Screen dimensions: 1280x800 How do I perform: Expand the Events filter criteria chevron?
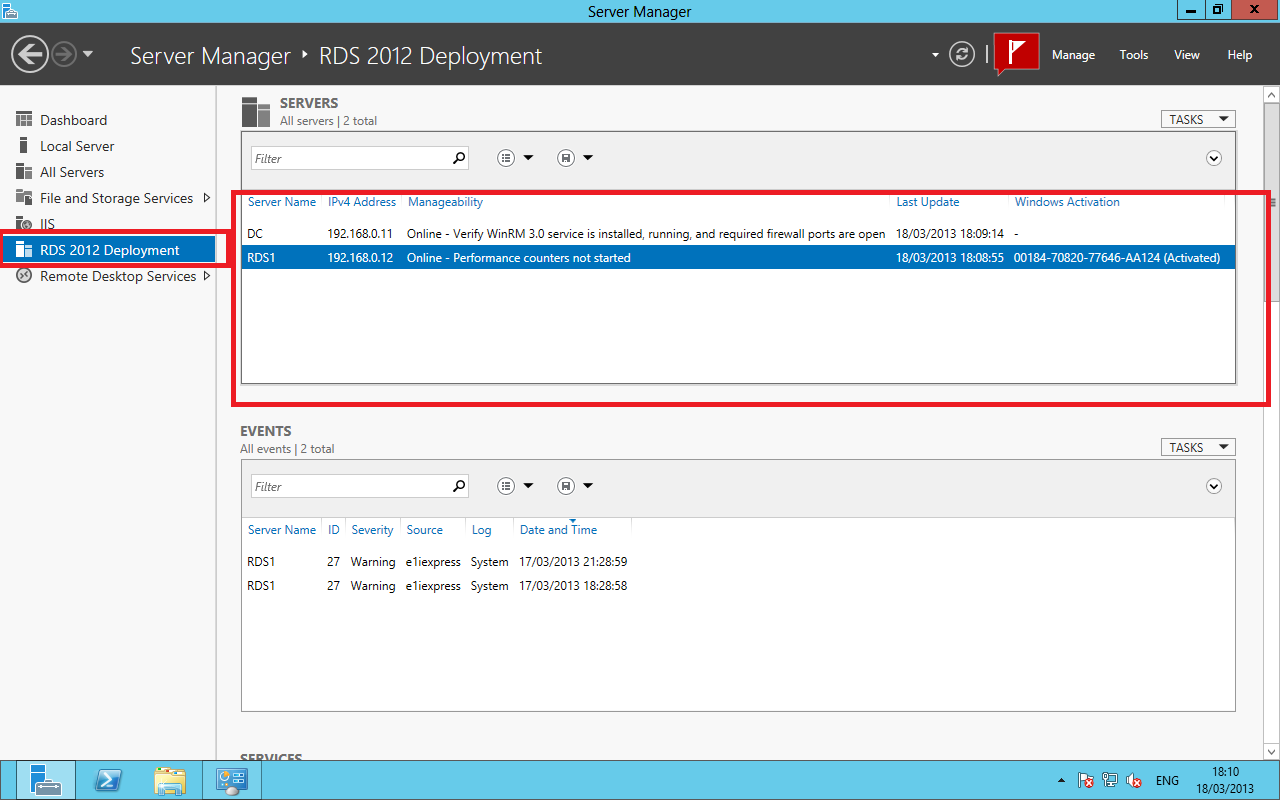[x=1214, y=486]
